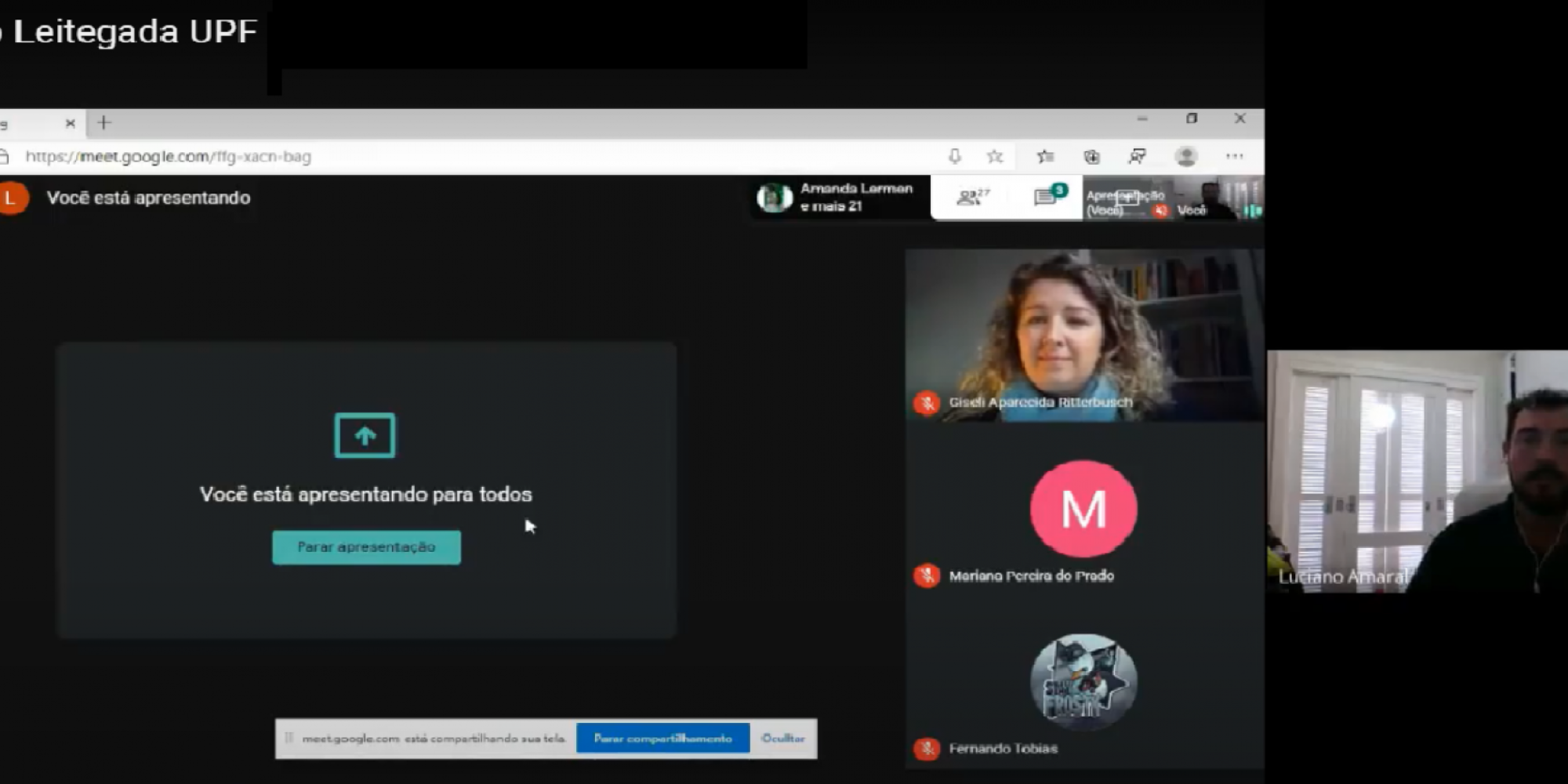Select Giseli Aparecida Ritterbusch video tile

pos(1084,336)
